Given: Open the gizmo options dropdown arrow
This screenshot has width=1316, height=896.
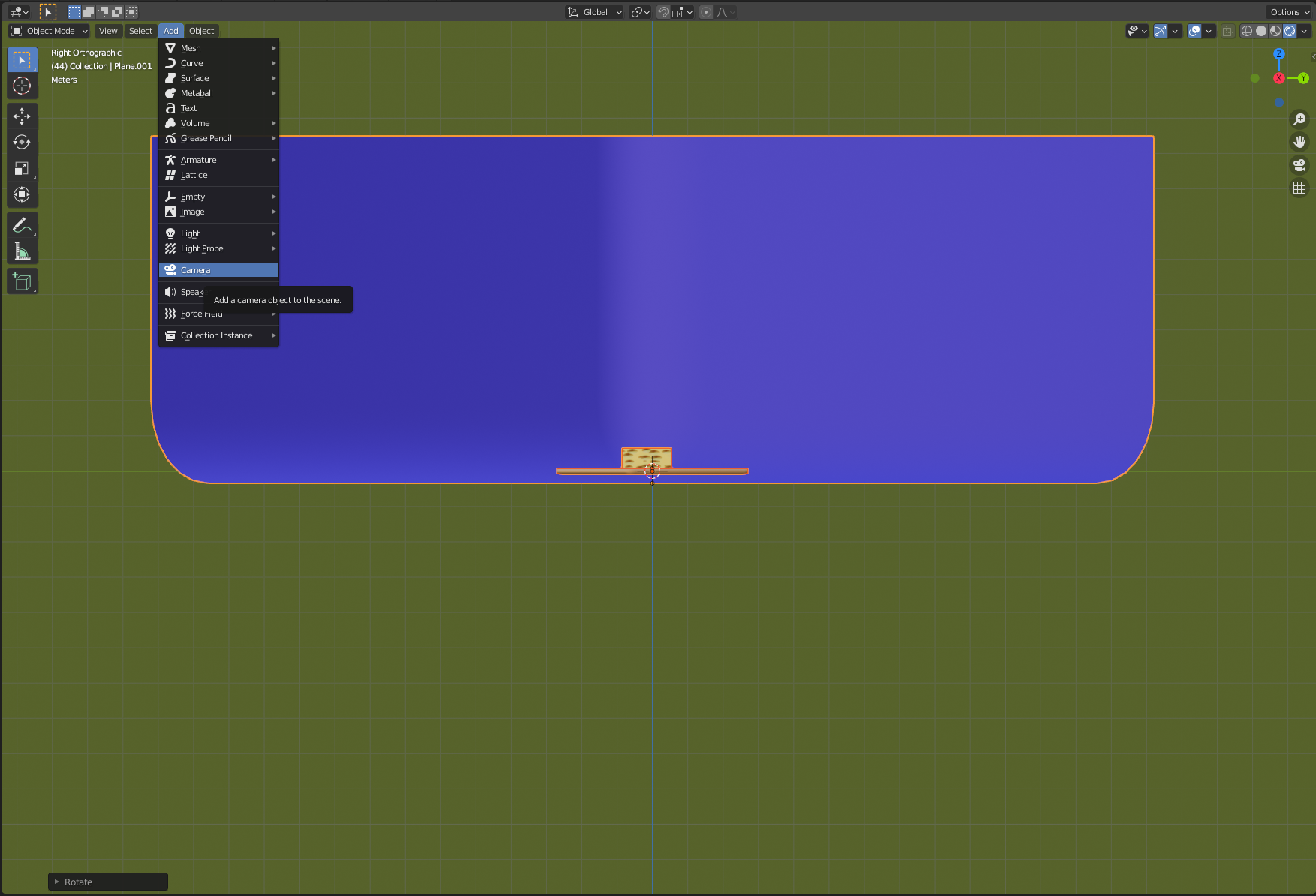Looking at the screenshot, I should [x=1175, y=31].
